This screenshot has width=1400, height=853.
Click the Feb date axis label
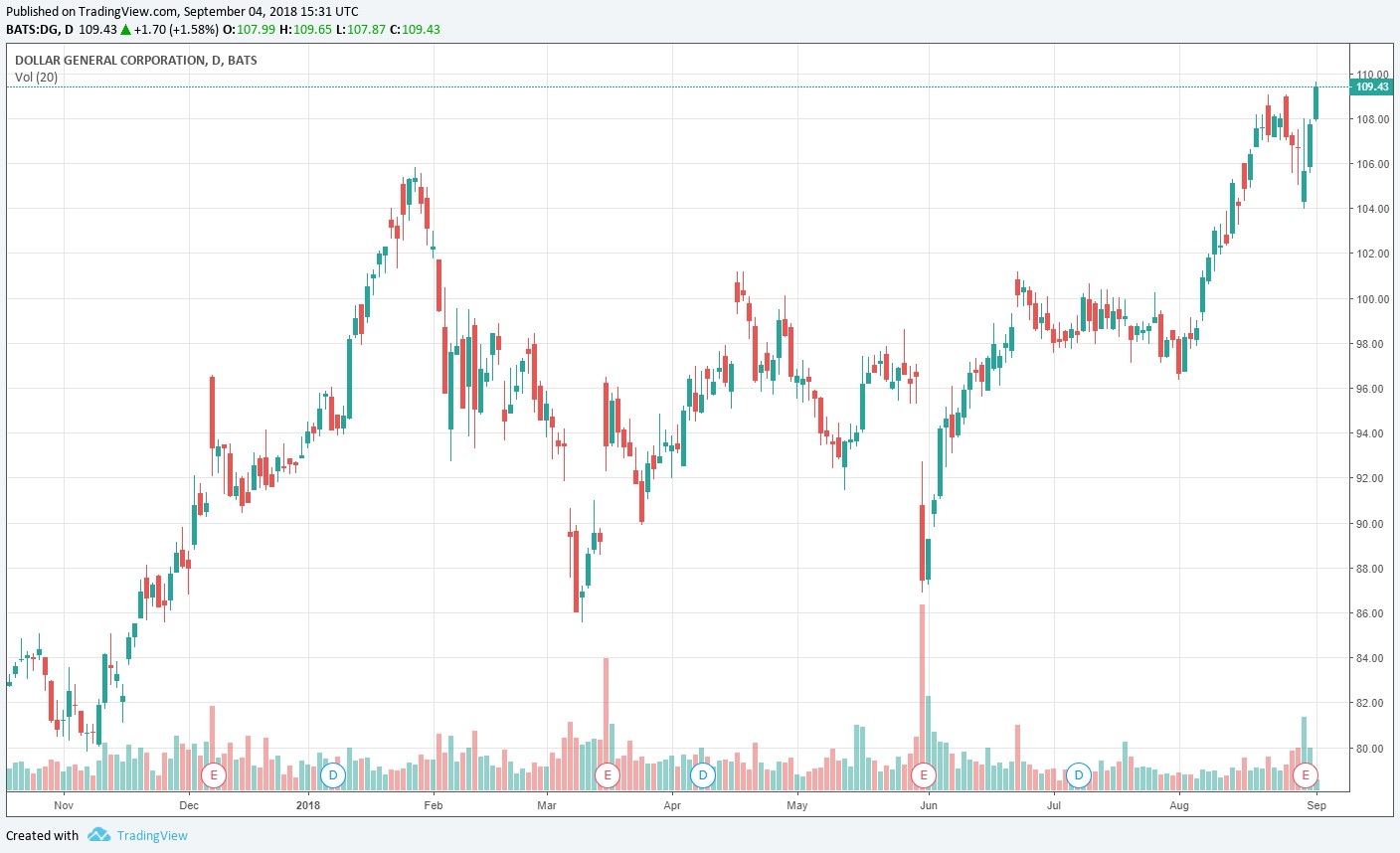(x=434, y=805)
